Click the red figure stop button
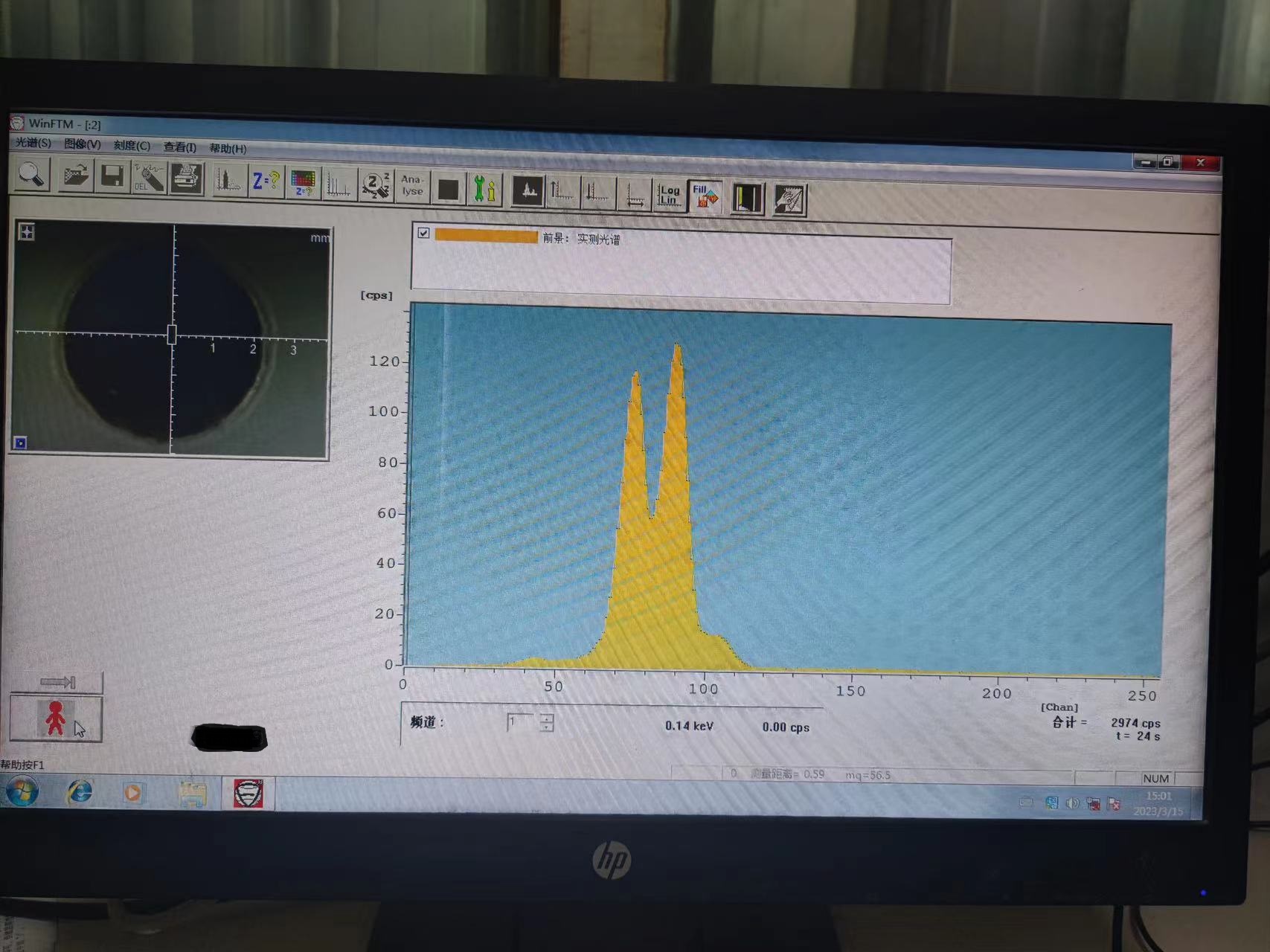Image resolution: width=1270 pixels, height=952 pixels. 56,718
